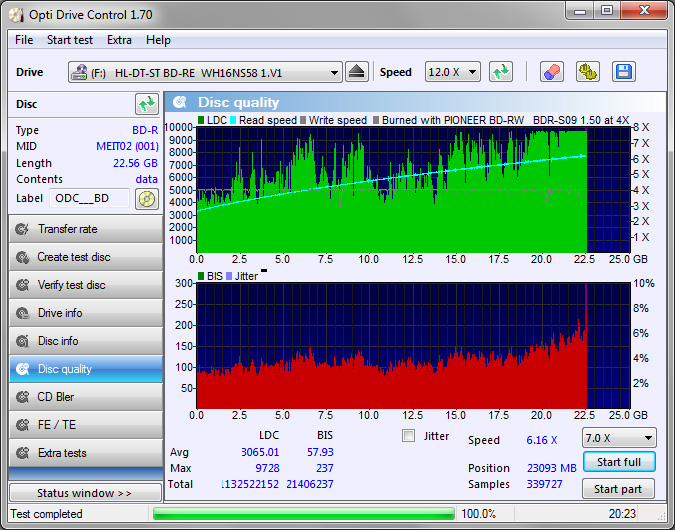
Task: Click the erase disc eraser icon
Action: [551, 72]
